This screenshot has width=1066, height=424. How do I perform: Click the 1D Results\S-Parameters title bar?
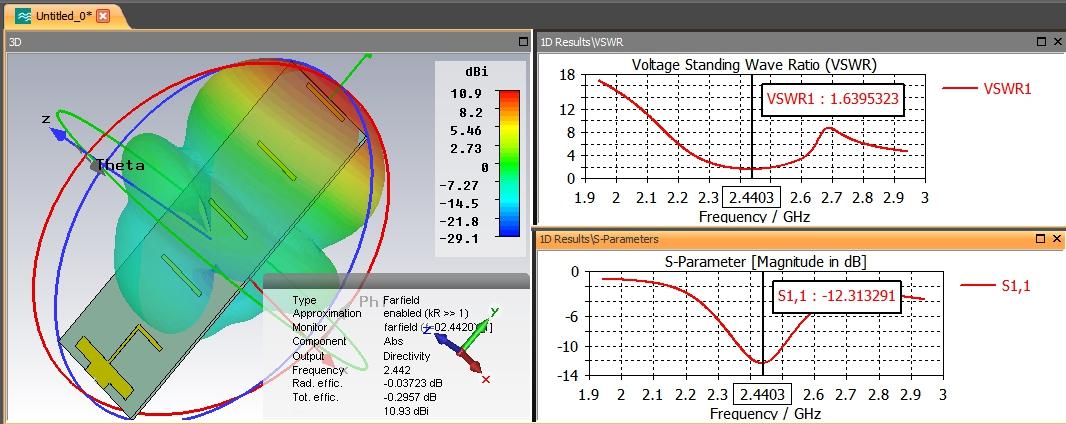pyautogui.click(x=800, y=238)
